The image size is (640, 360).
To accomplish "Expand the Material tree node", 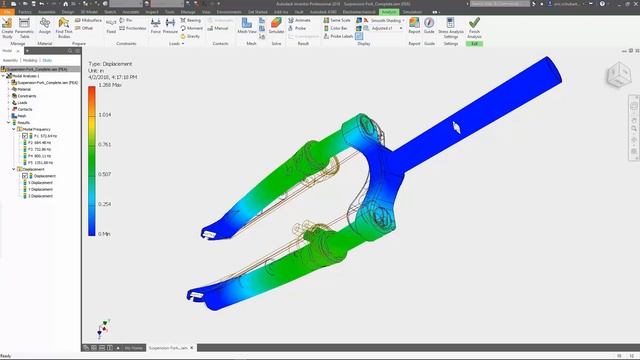I will 9,89.
